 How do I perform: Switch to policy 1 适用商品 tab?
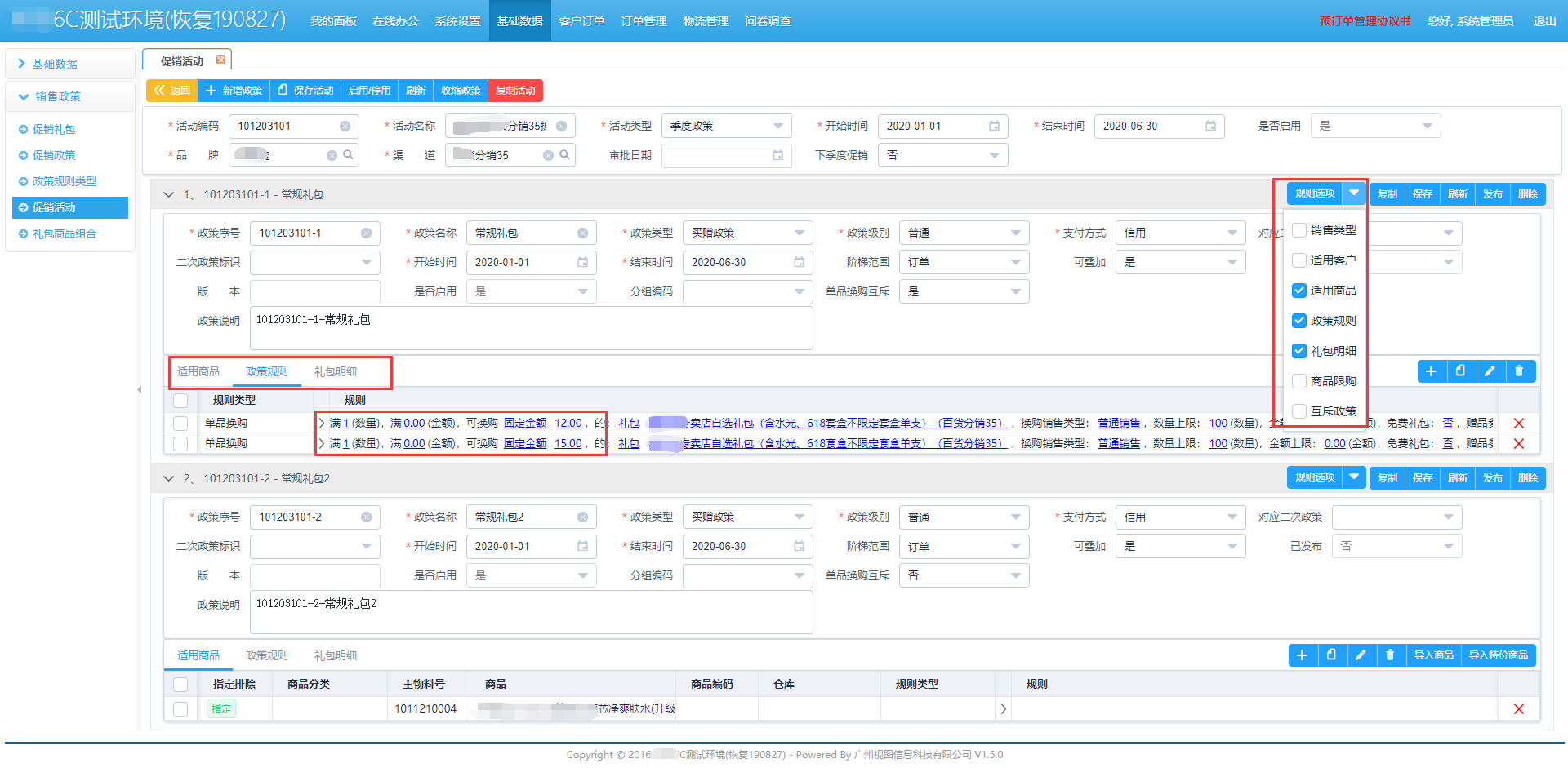198,371
